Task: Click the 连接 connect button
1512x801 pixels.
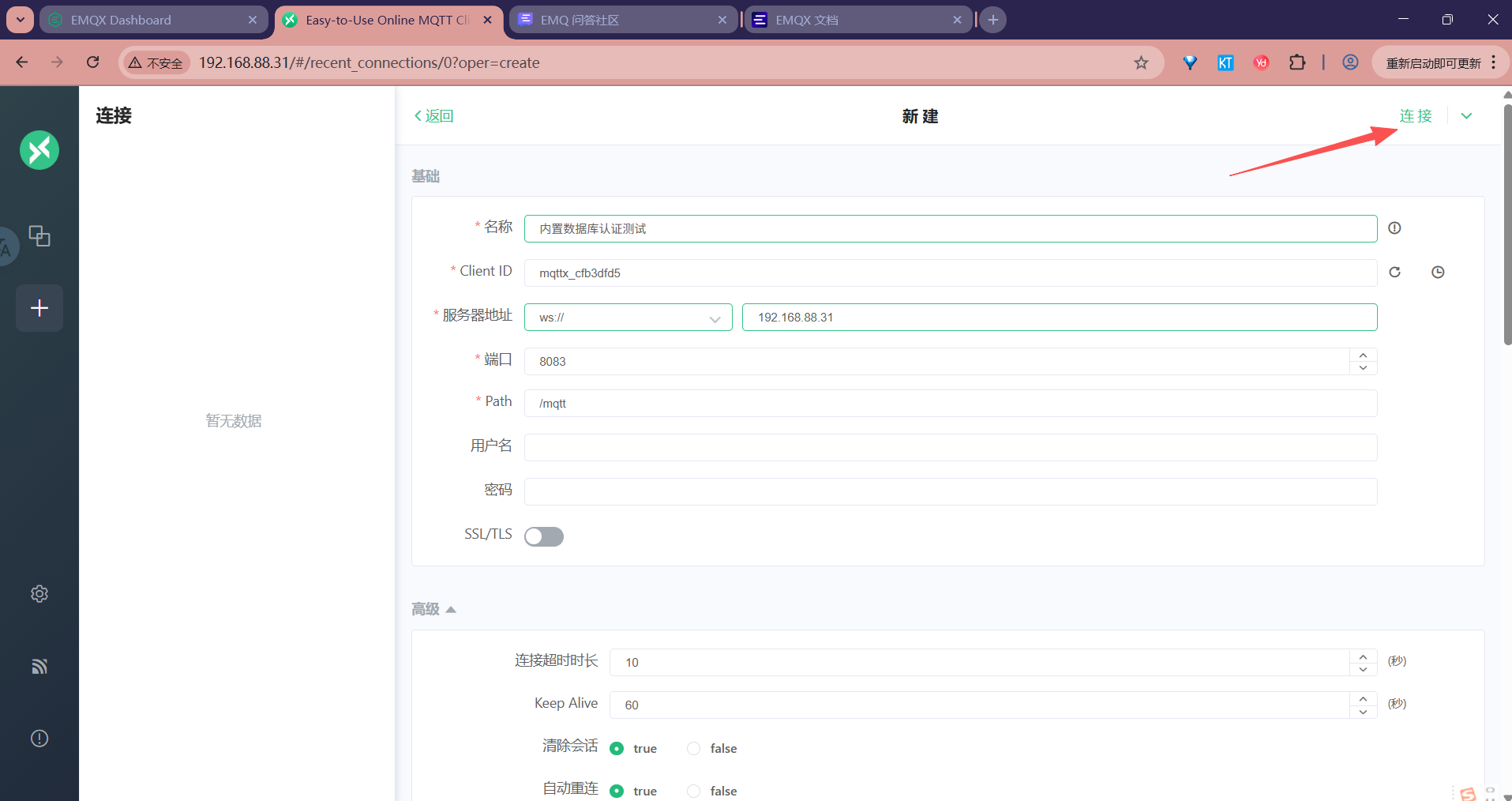Action: [1416, 116]
